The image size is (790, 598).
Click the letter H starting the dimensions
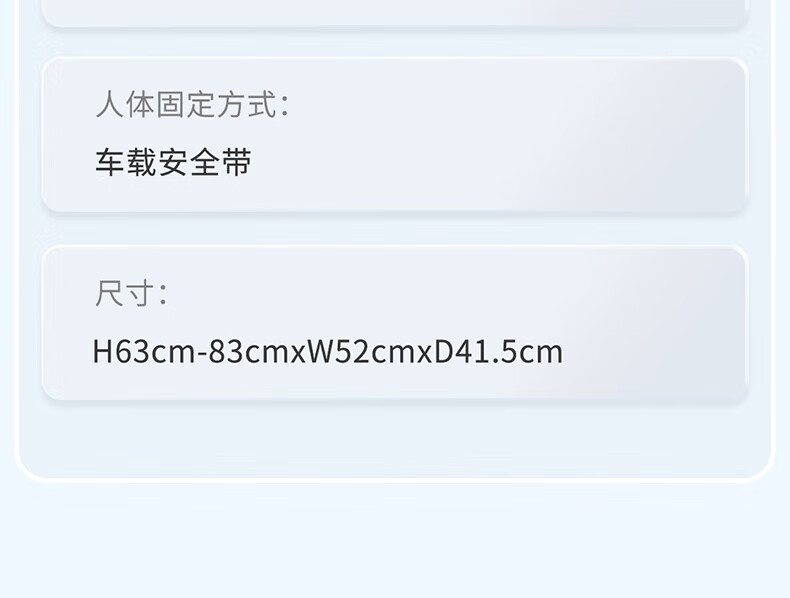pyautogui.click(x=103, y=352)
